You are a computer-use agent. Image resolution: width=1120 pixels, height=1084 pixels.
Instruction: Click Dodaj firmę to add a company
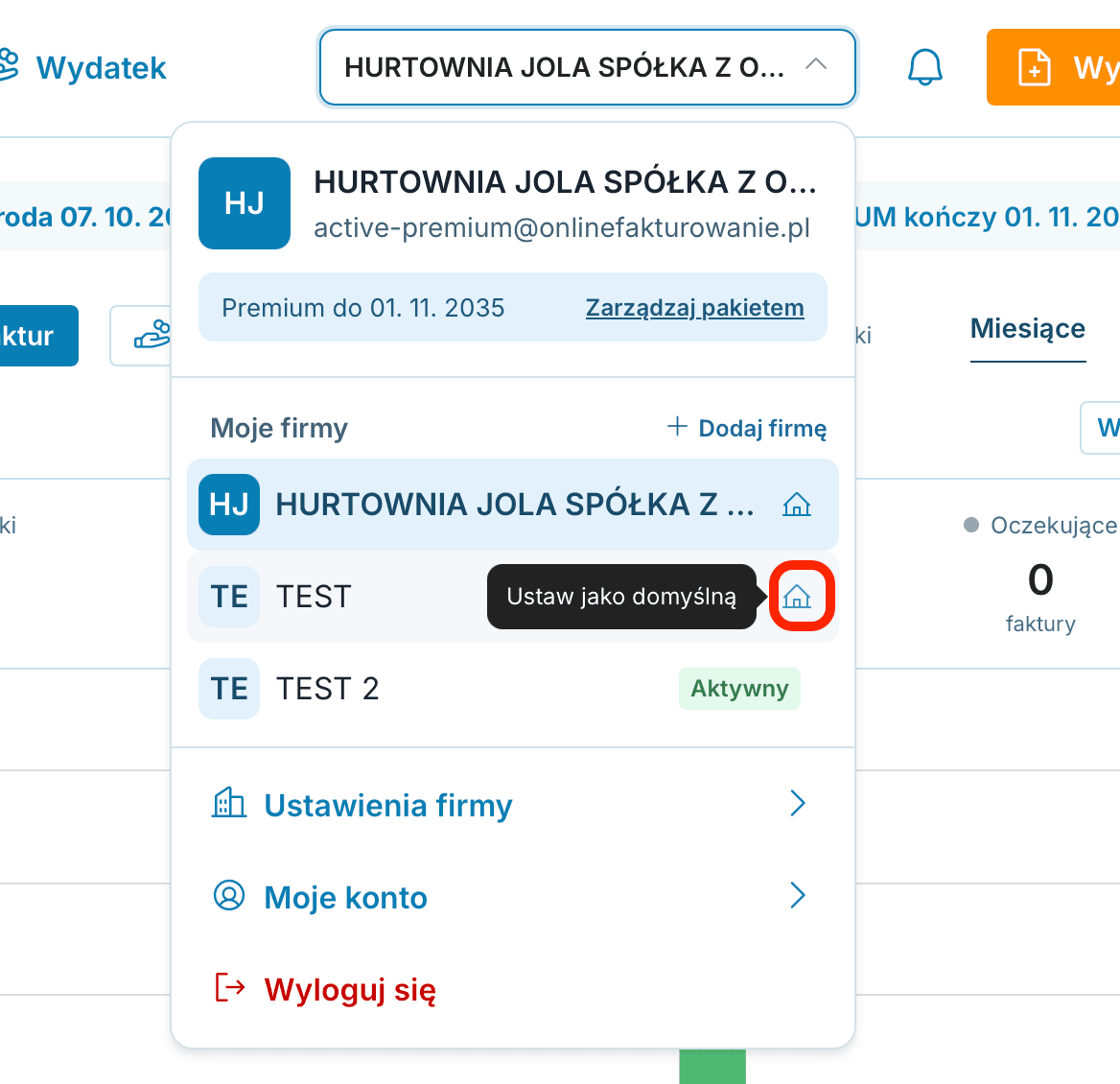pyautogui.click(x=746, y=428)
